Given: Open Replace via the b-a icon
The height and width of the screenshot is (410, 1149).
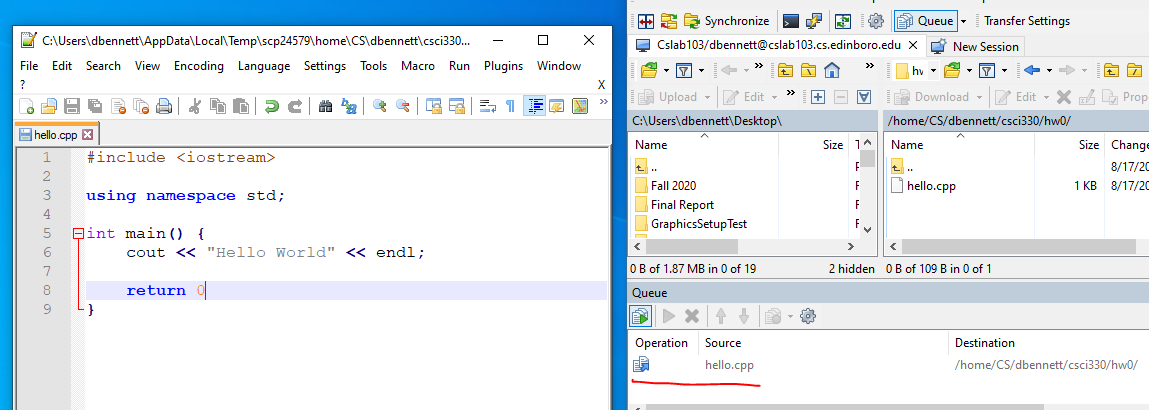Looking at the screenshot, I should click(x=349, y=106).
